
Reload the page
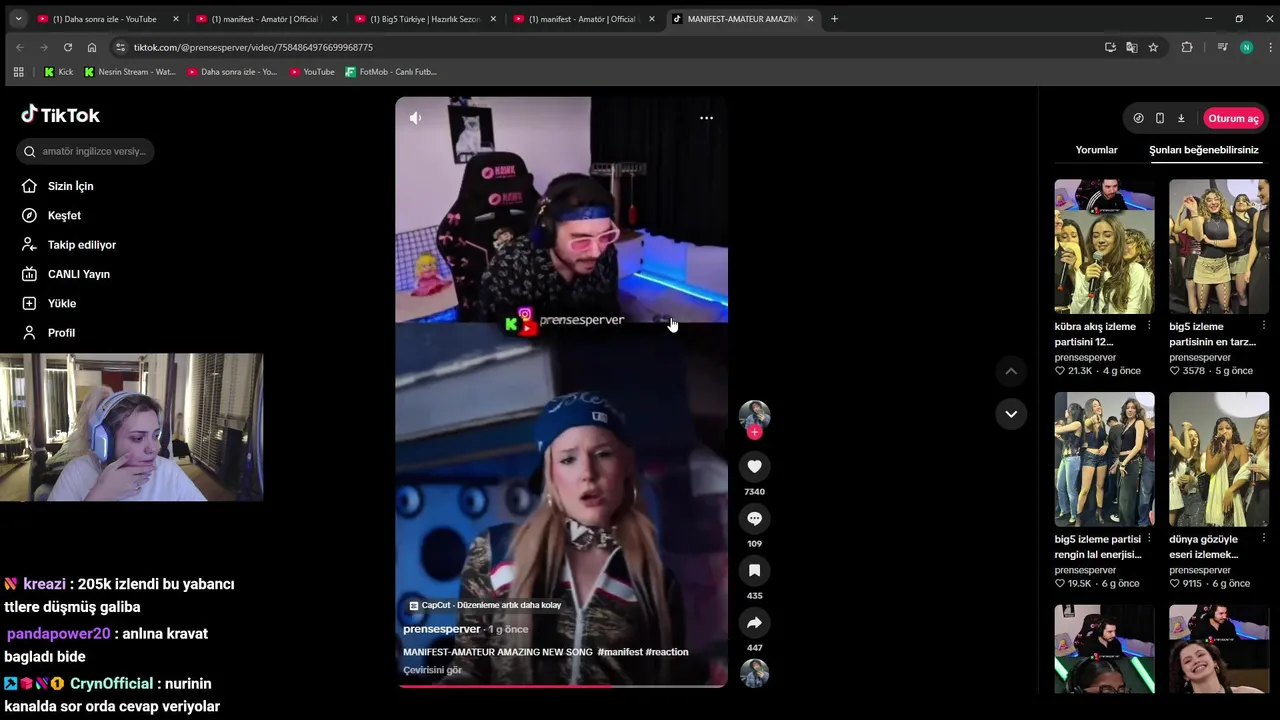(x=67, y=47)
